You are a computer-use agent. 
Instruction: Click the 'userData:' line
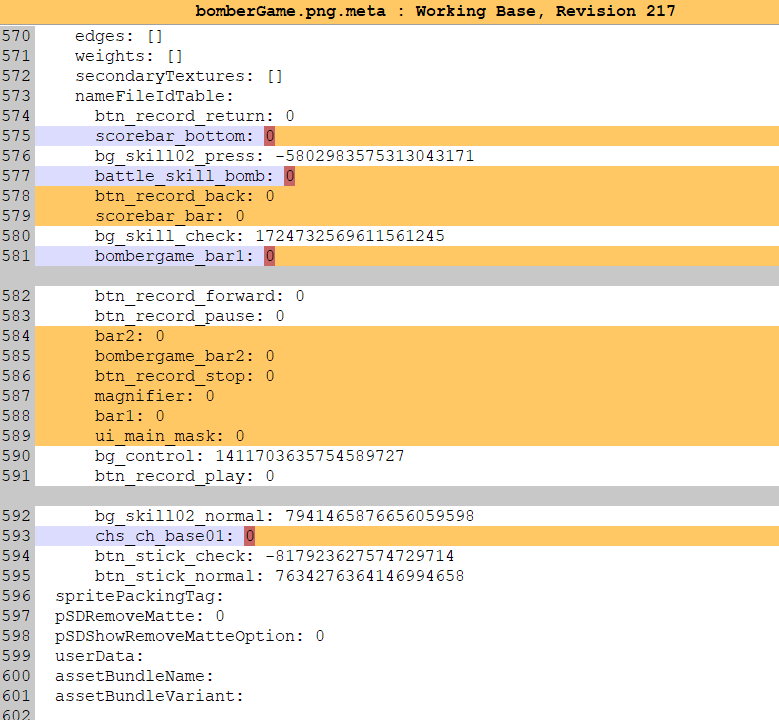[x=99, y=656]
